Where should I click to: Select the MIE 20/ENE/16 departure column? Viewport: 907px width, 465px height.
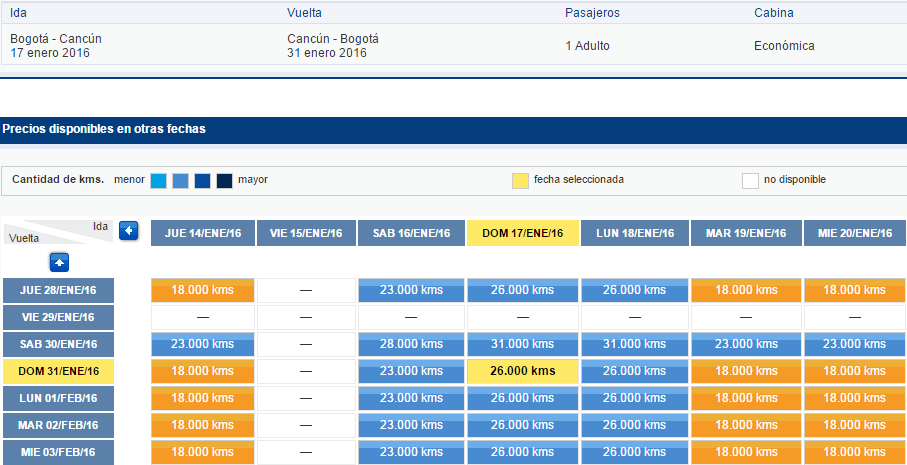tap(855, 233)
